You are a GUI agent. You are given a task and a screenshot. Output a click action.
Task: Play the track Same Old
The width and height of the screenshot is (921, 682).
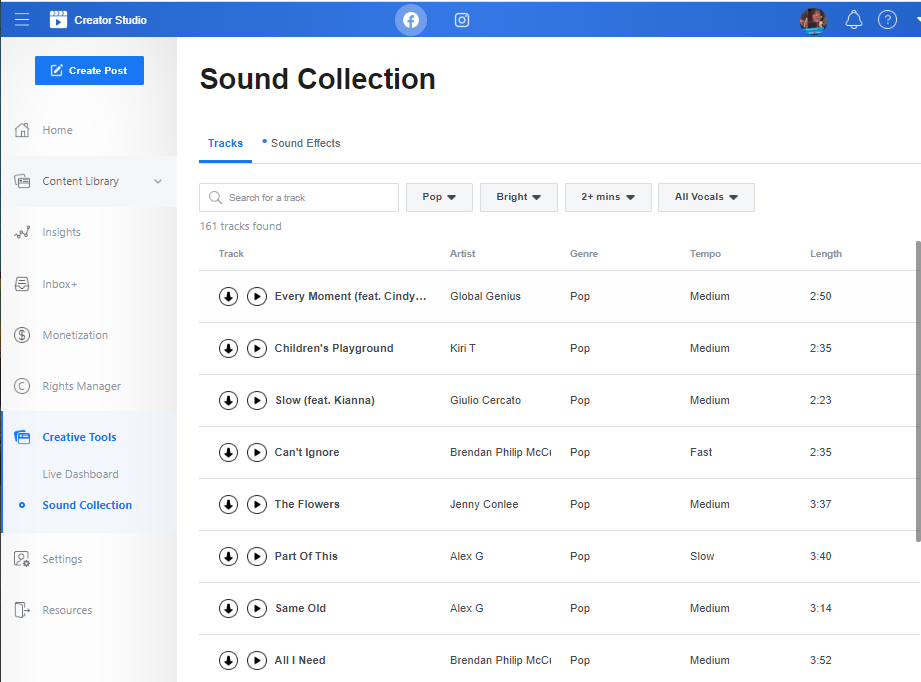[257, 609]
